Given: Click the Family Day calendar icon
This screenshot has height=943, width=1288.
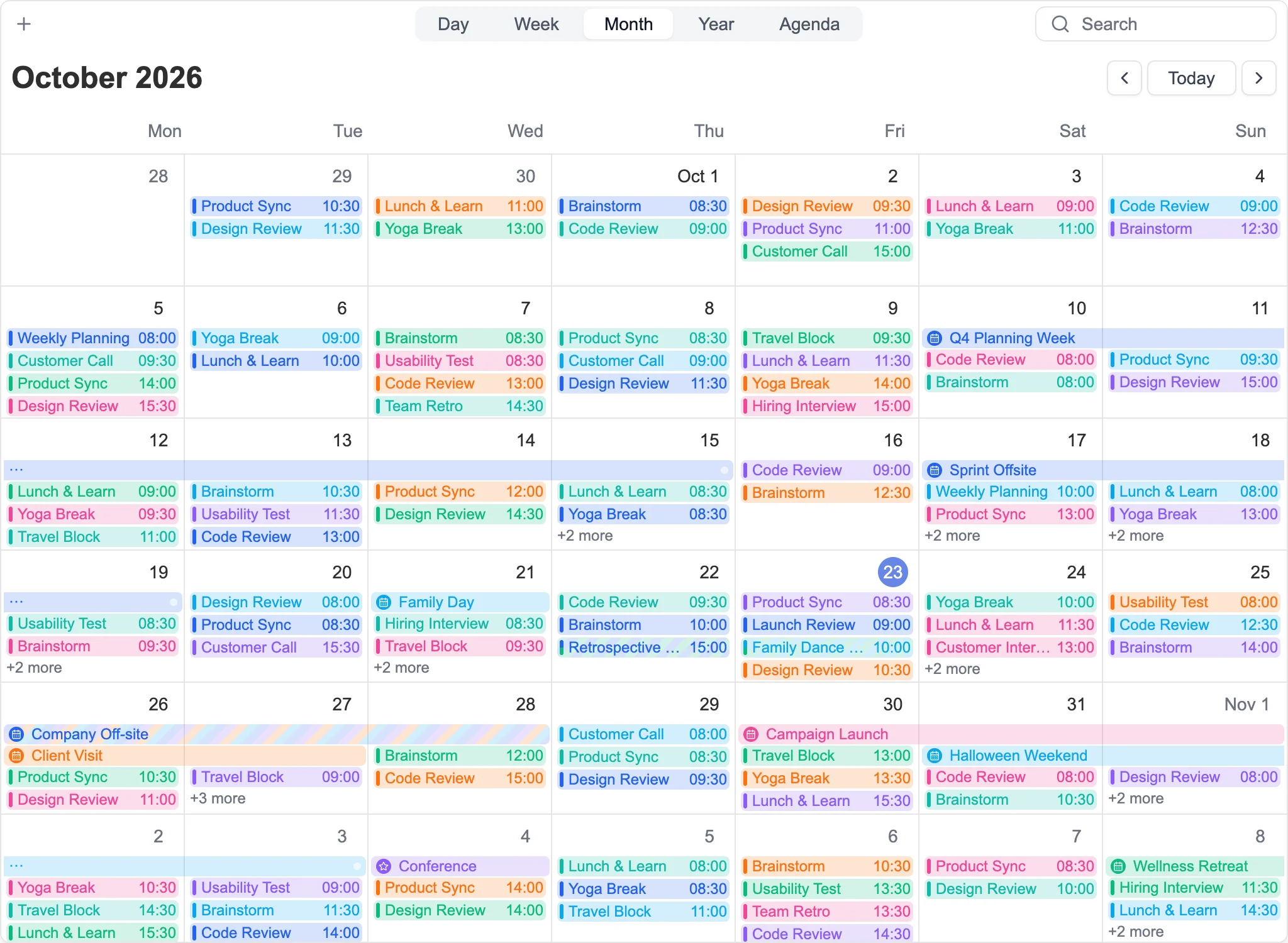Looking at the screenshot, I should (x=384, y=602).
